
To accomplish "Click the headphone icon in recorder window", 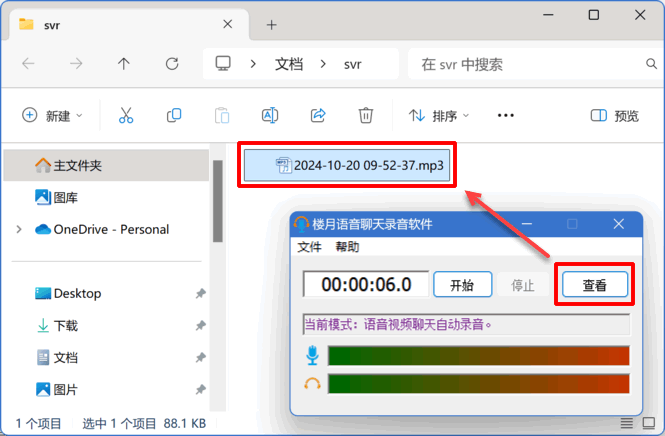I will [x=313, y=383].
